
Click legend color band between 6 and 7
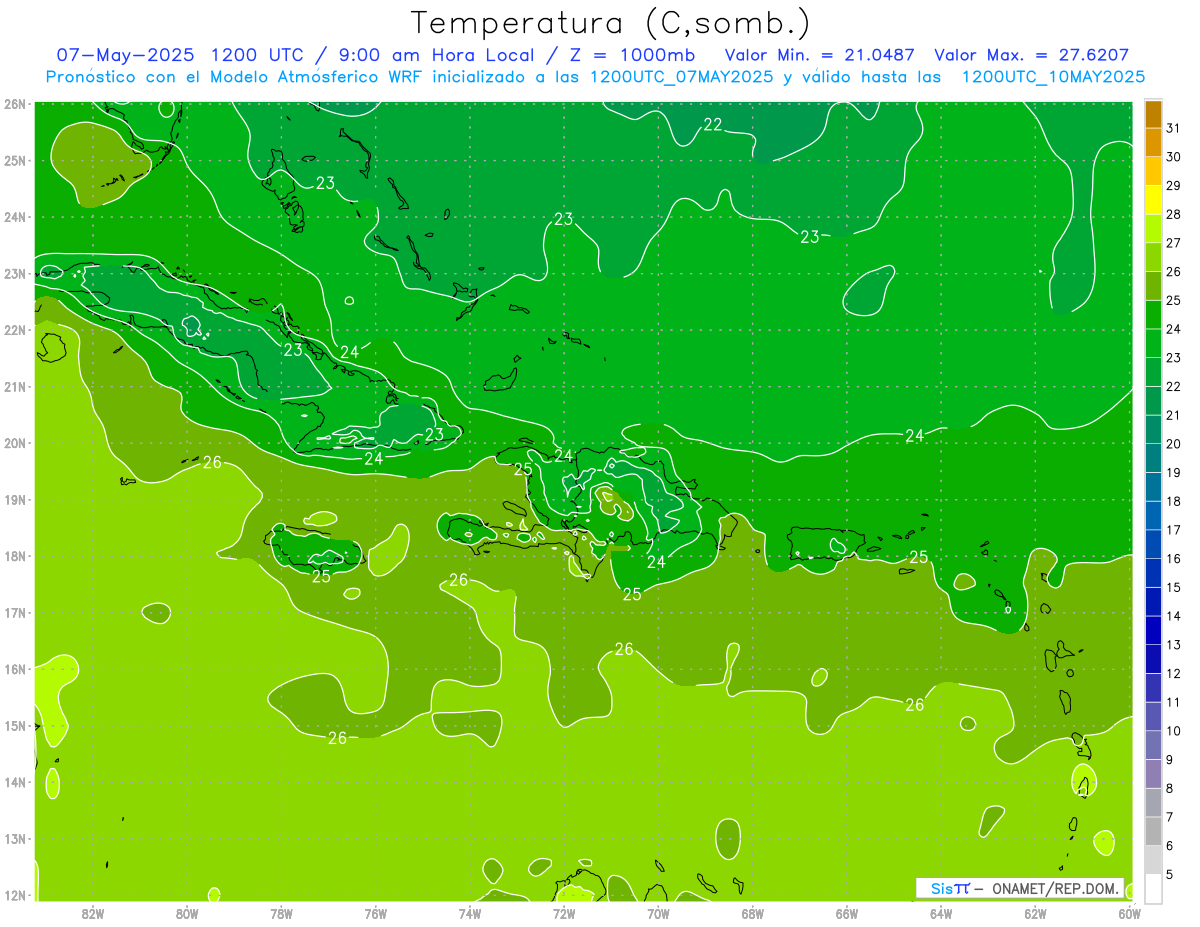(x=1153, y=831)
